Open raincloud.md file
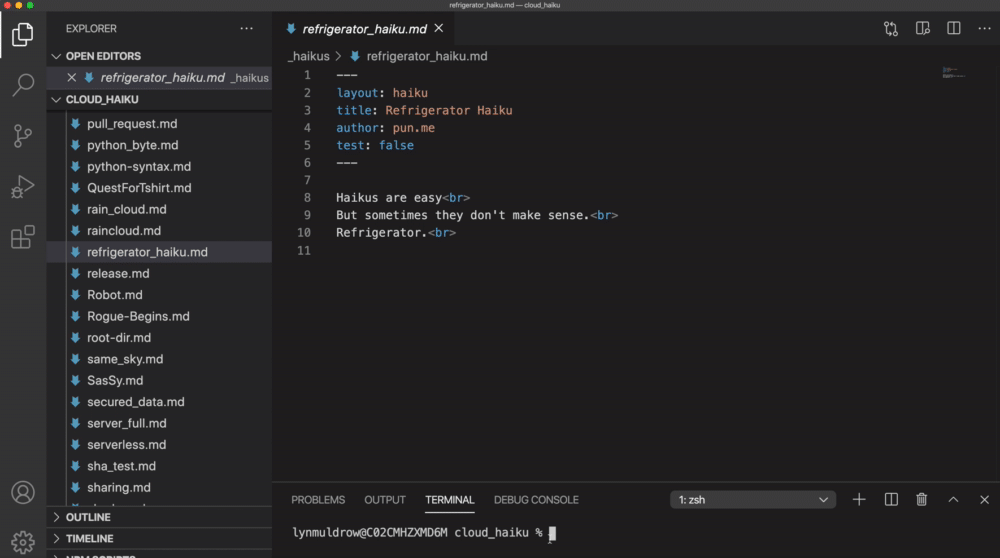1000x558 pixels. pos(159,231)
